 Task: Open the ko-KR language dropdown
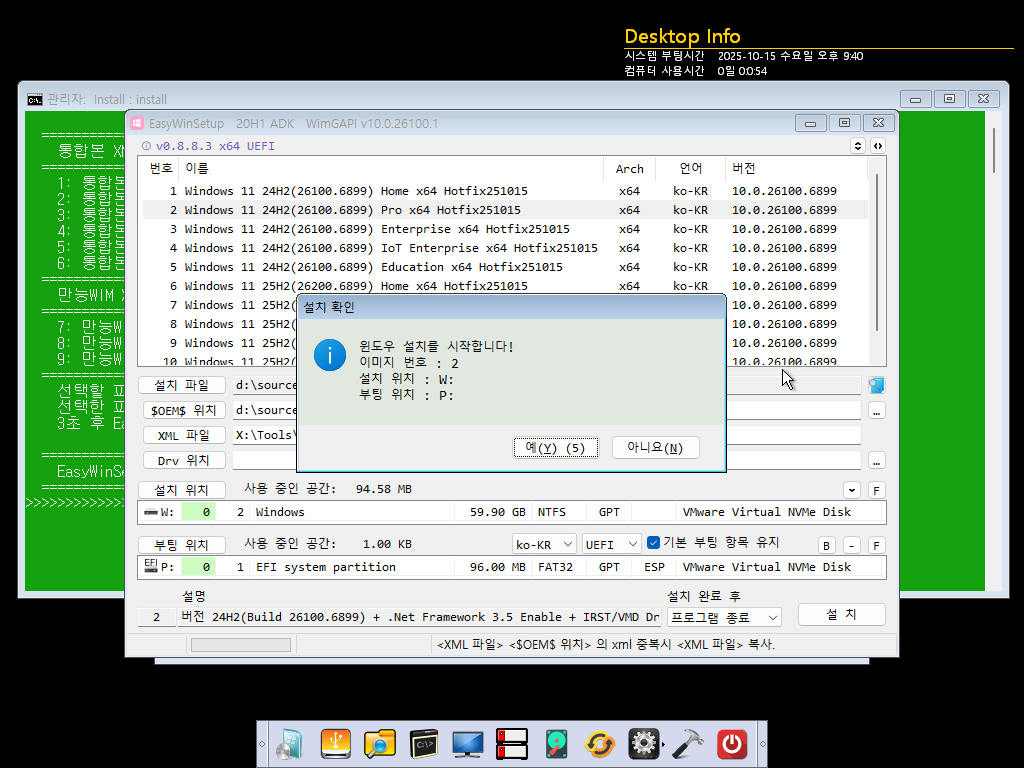point(543,544)
